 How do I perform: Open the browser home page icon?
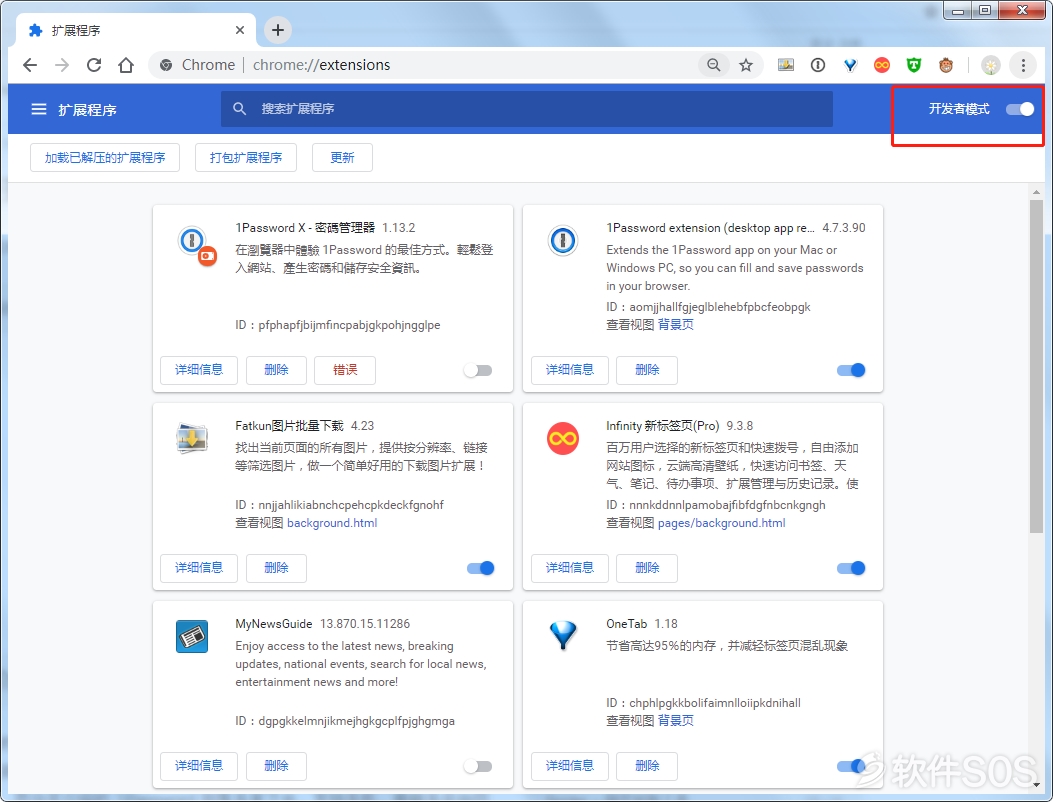tap(126, 65)
